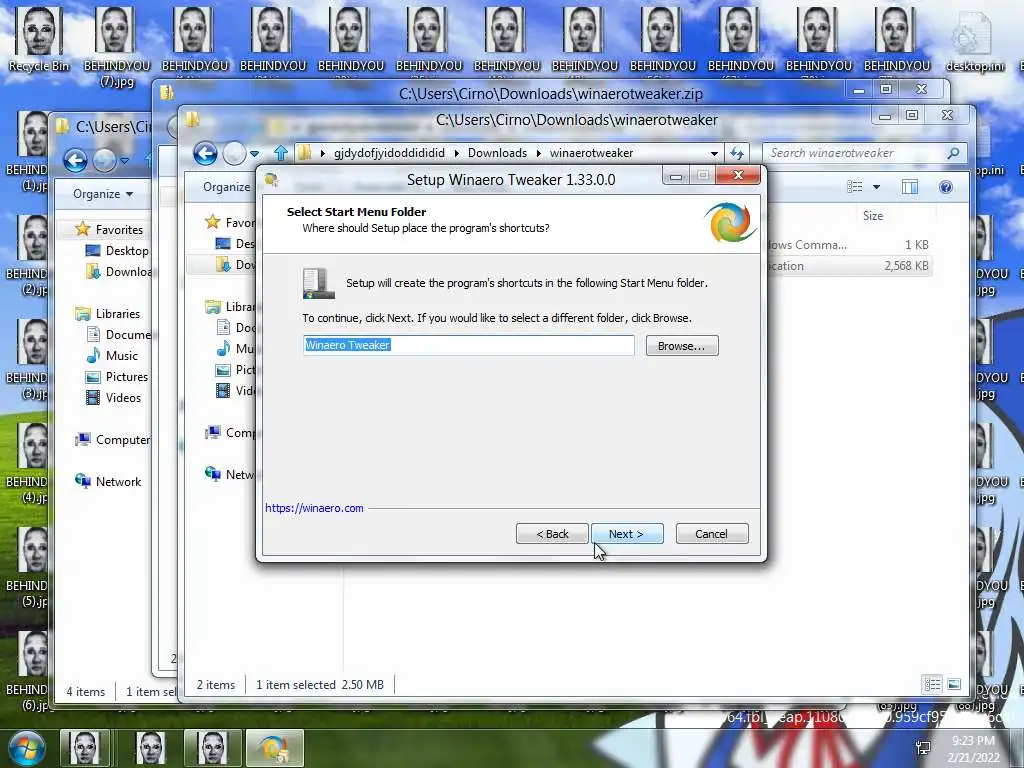Screen dimensions: 1024x768
Task: Open Explorer help icon
Action: 946,187
